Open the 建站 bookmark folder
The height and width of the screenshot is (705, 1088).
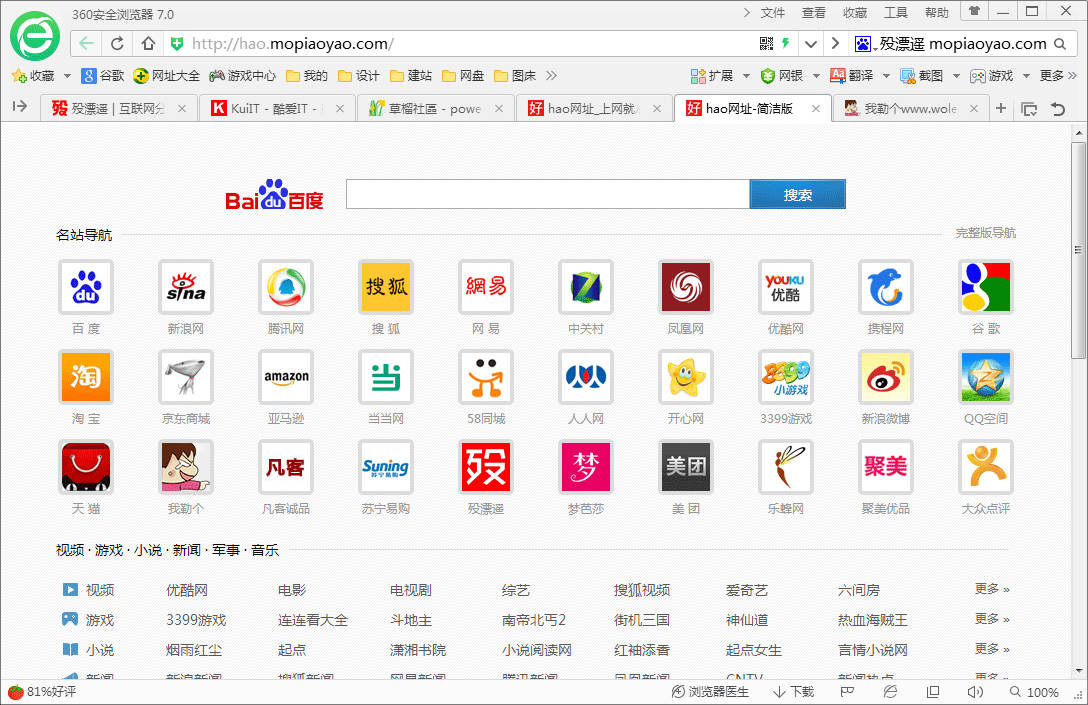(x=411, y=76)
